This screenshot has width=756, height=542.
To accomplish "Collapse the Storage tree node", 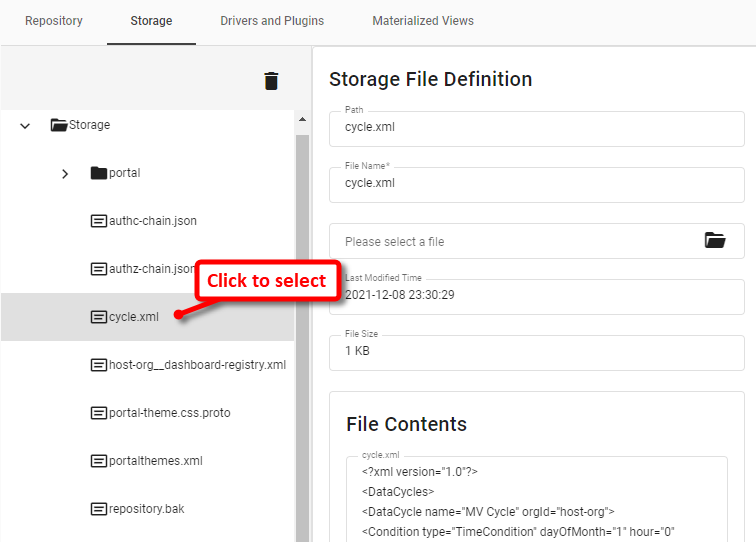I will click(x=25, y=125).
